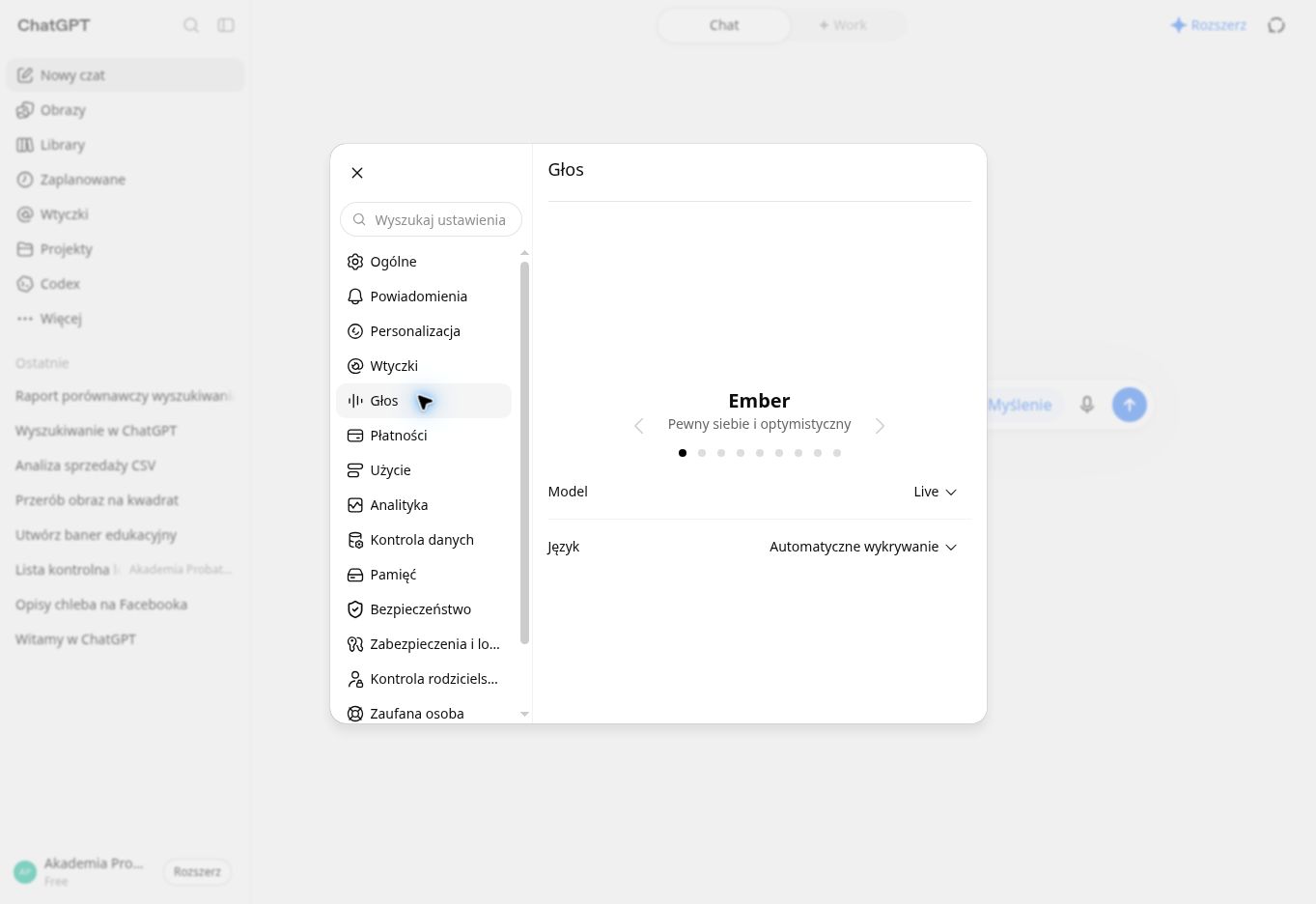Image resolution: width=1316 pixels, height=904 pixels.
Task: Start a Nowy czat in the sidebar
Action: tap(126, 75)
